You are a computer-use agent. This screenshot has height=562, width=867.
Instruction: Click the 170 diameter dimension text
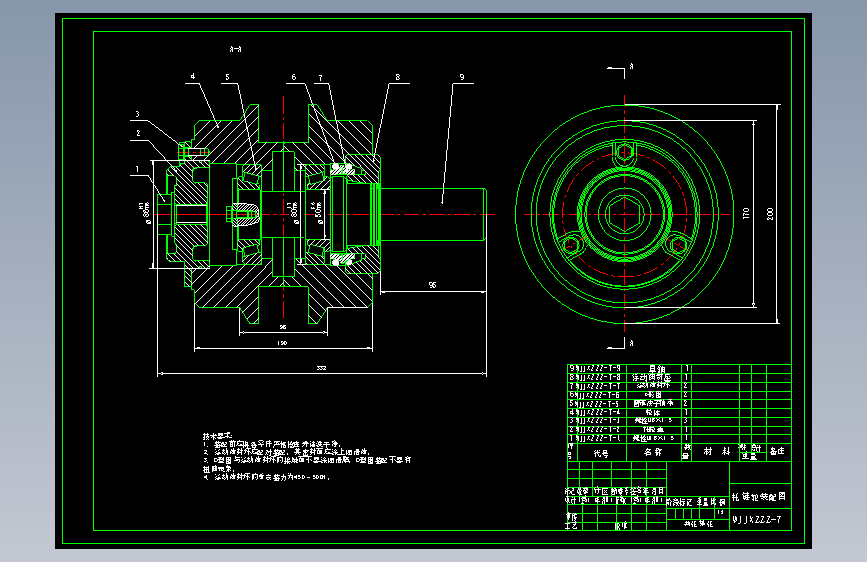click(746, 213)
